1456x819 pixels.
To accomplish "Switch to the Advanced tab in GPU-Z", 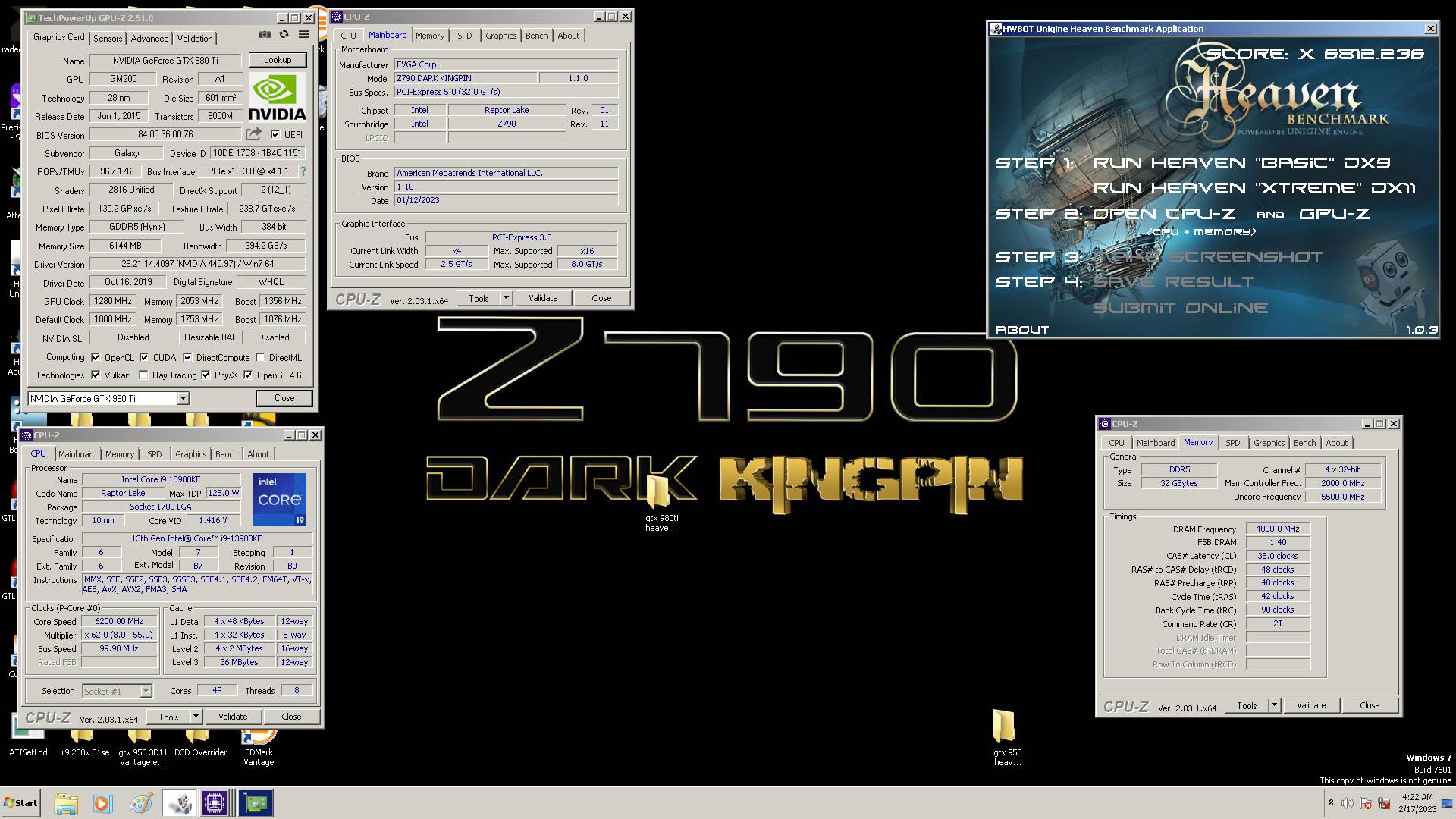I will [149, 38].
